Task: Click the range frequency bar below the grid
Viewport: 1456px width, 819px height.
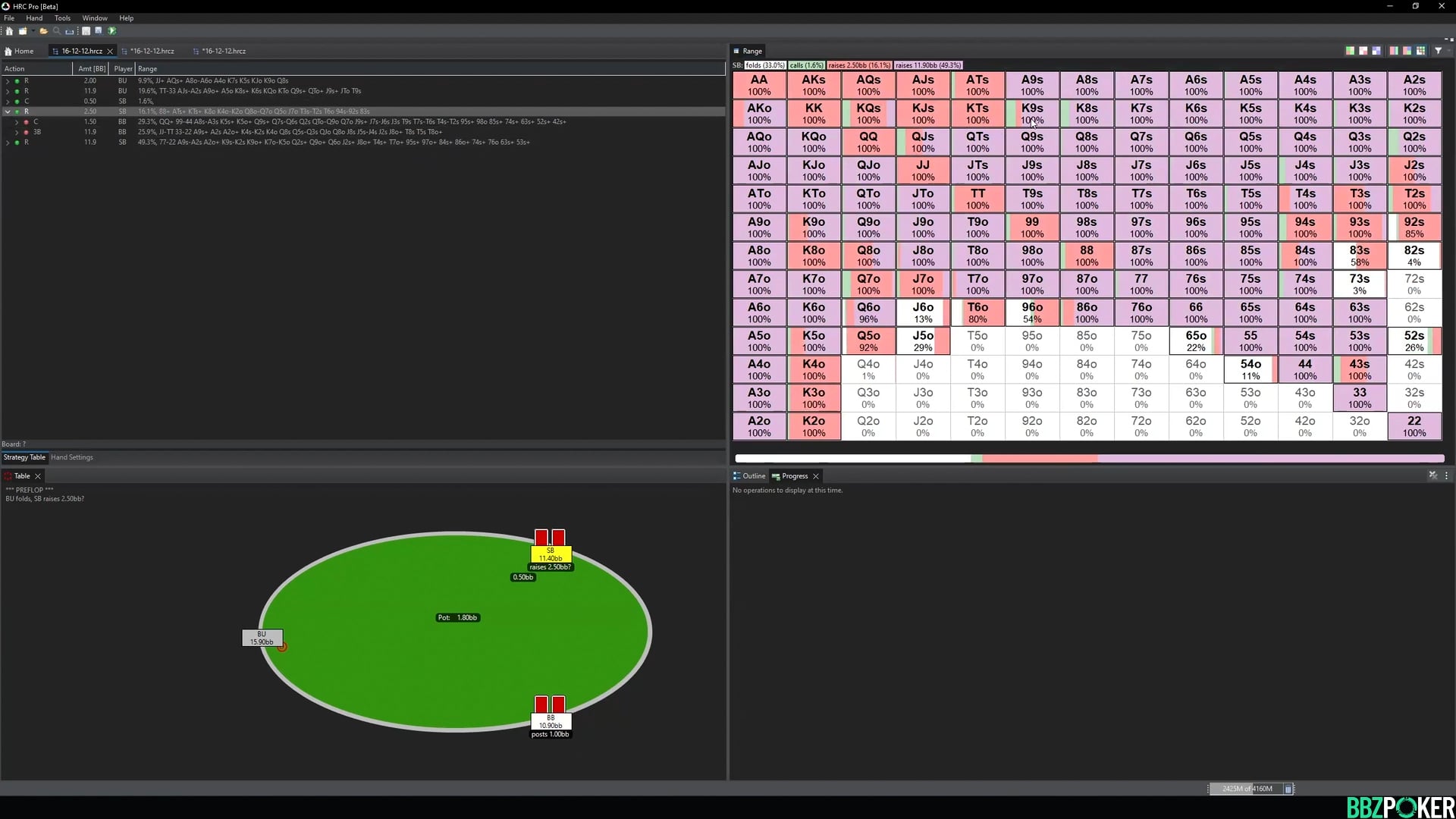Action: click(x=1090, y=458)
